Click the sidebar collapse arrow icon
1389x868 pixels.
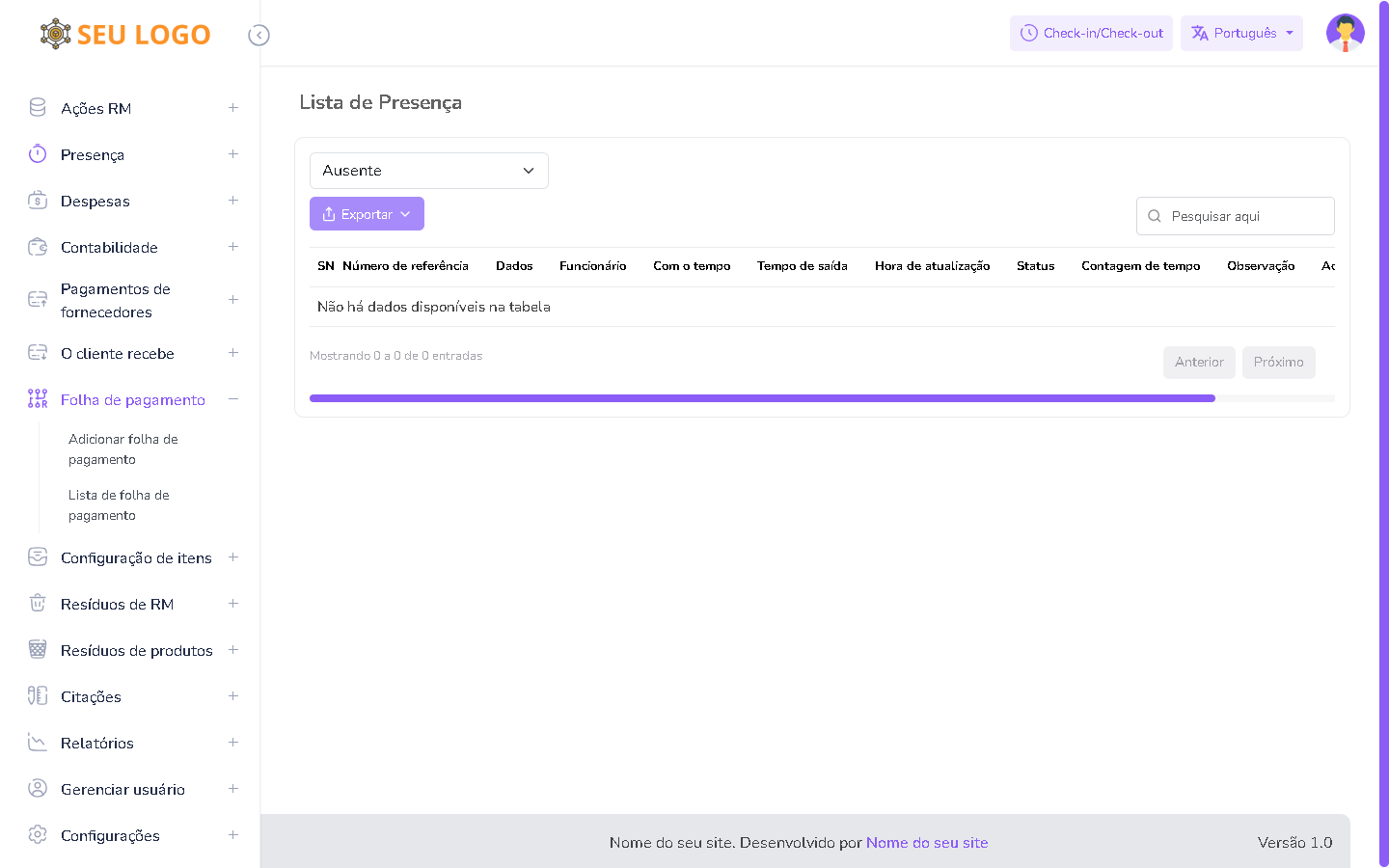[x=259, y=36]
